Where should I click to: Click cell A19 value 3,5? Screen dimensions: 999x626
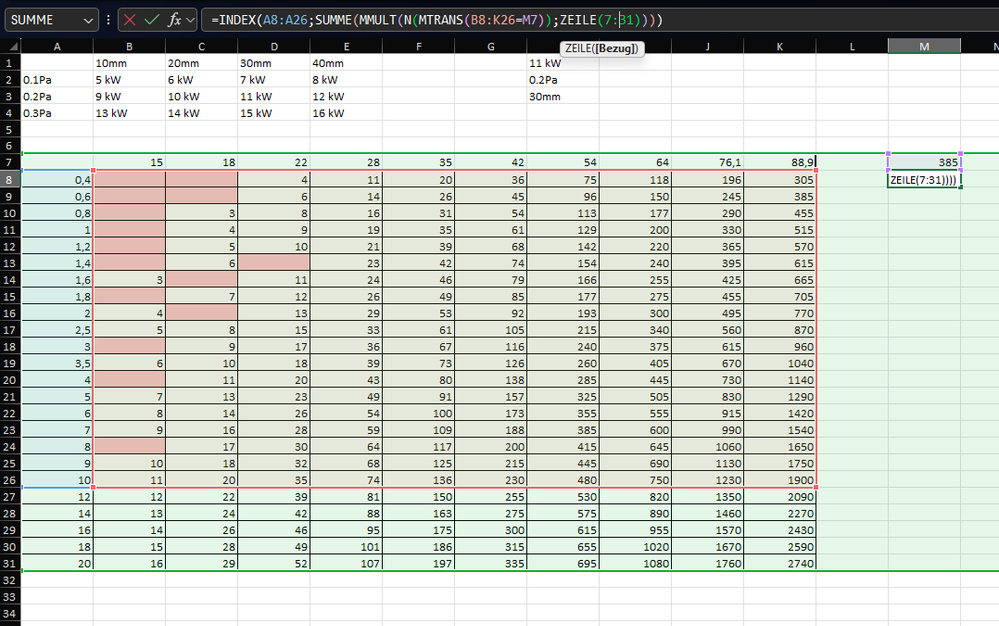point(57,363)
